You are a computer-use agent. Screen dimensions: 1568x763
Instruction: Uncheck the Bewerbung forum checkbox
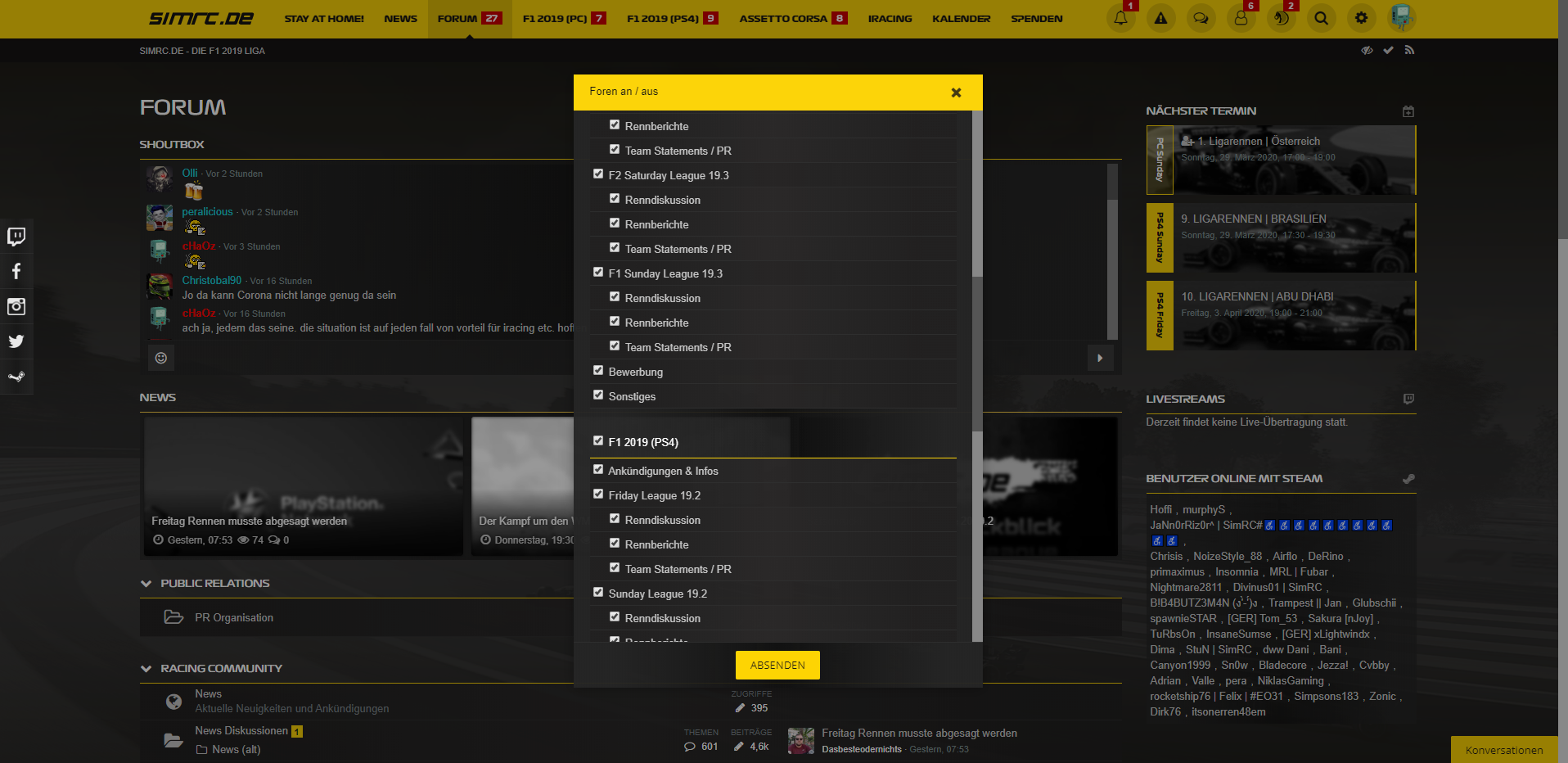click(598, 371)
